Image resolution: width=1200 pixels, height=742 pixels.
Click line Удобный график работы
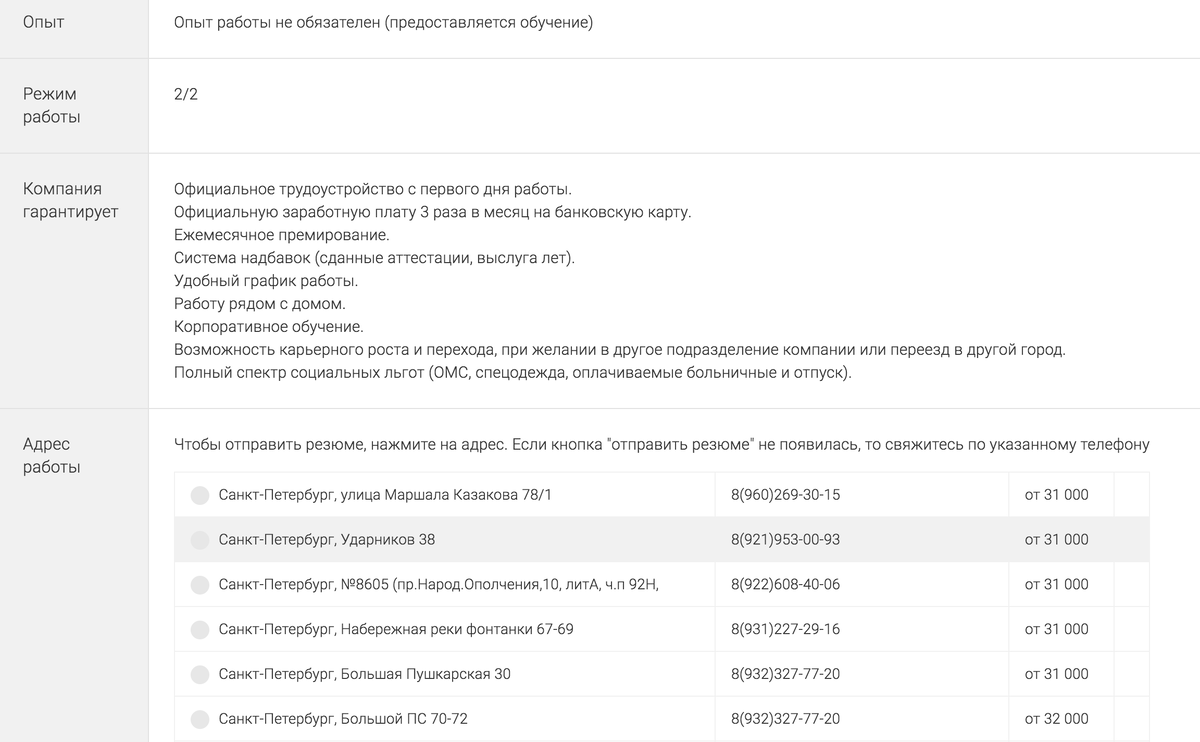[265, 281]
